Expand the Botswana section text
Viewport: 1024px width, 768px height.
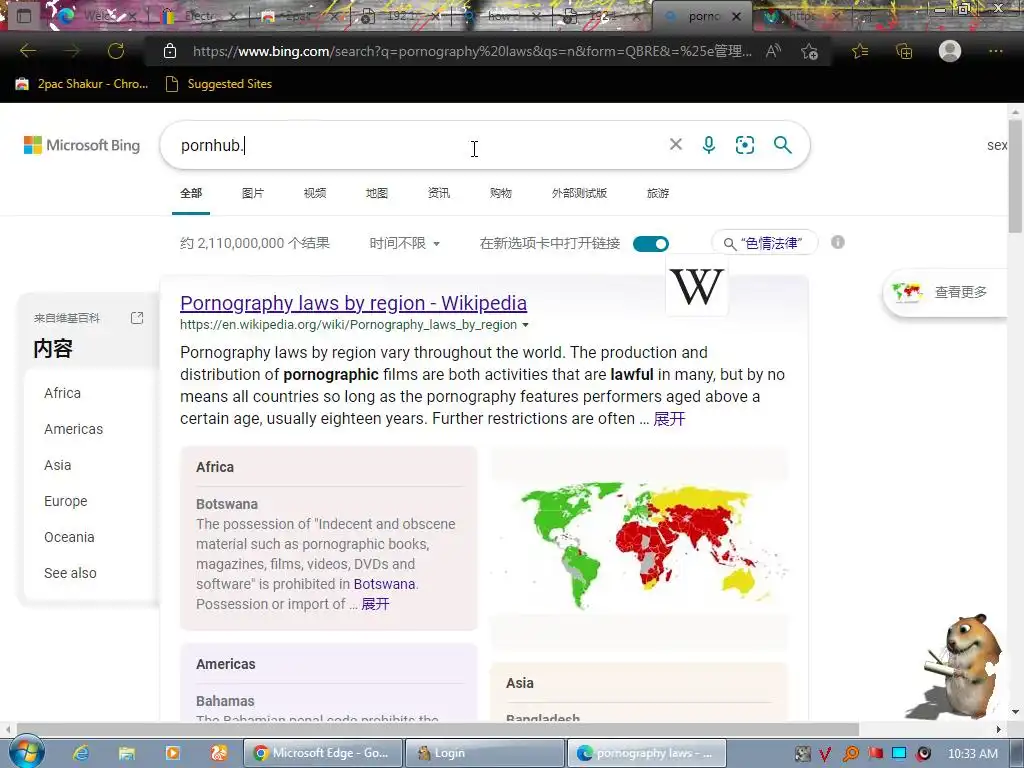coord(376,604)
